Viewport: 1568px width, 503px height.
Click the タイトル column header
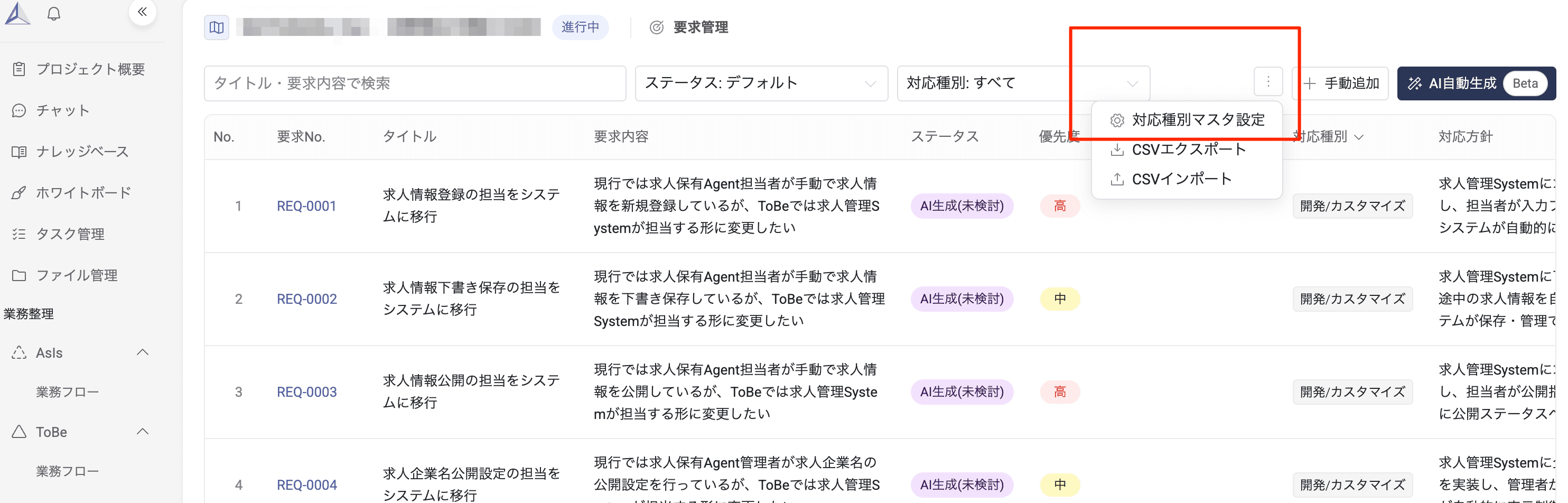(409, 137)
